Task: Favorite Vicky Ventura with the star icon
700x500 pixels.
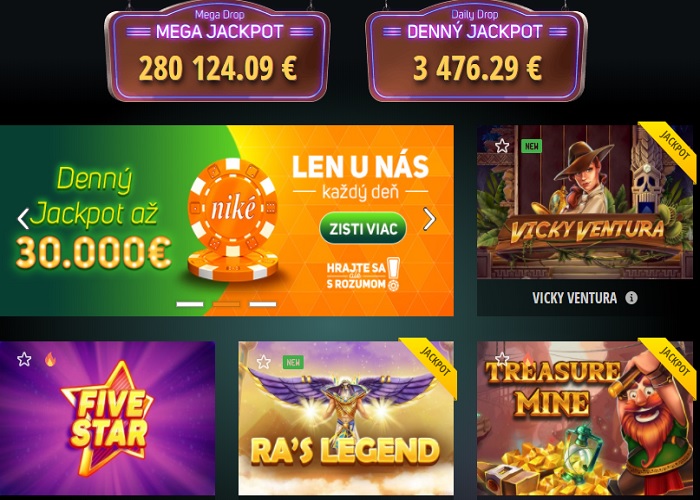Action: [502, 146]
